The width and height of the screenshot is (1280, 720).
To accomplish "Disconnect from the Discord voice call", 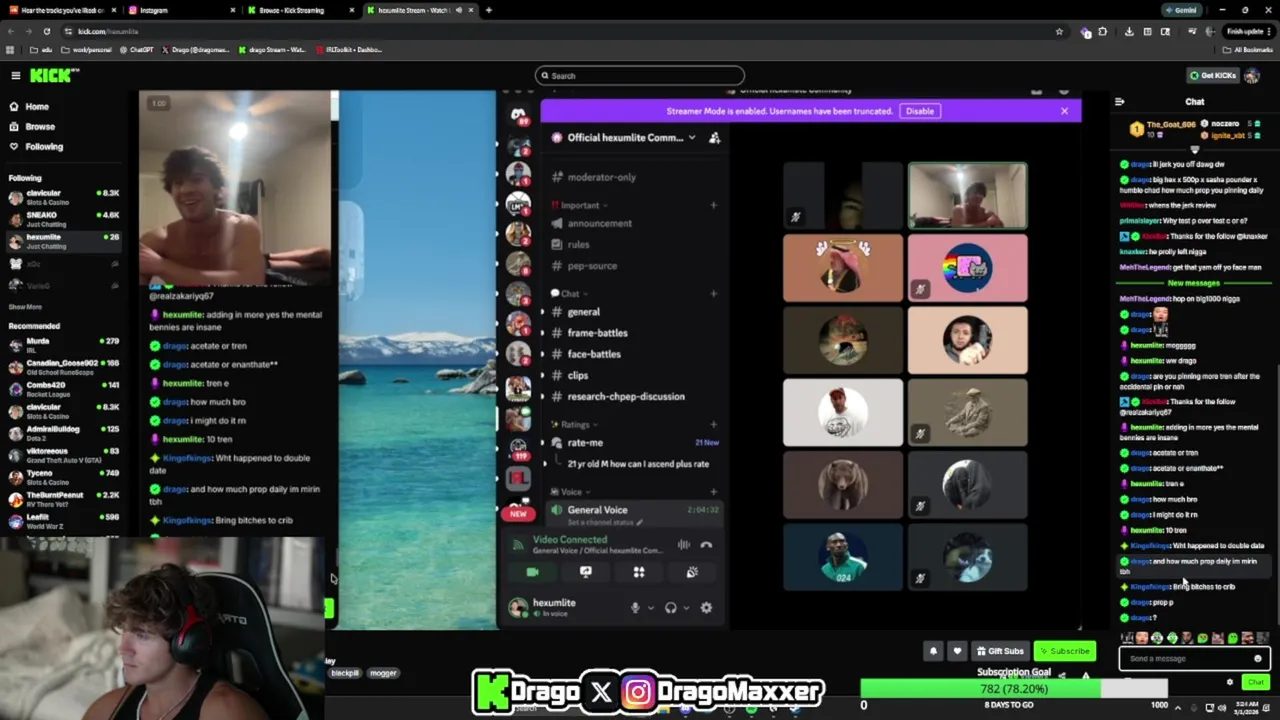I will 706,545.
